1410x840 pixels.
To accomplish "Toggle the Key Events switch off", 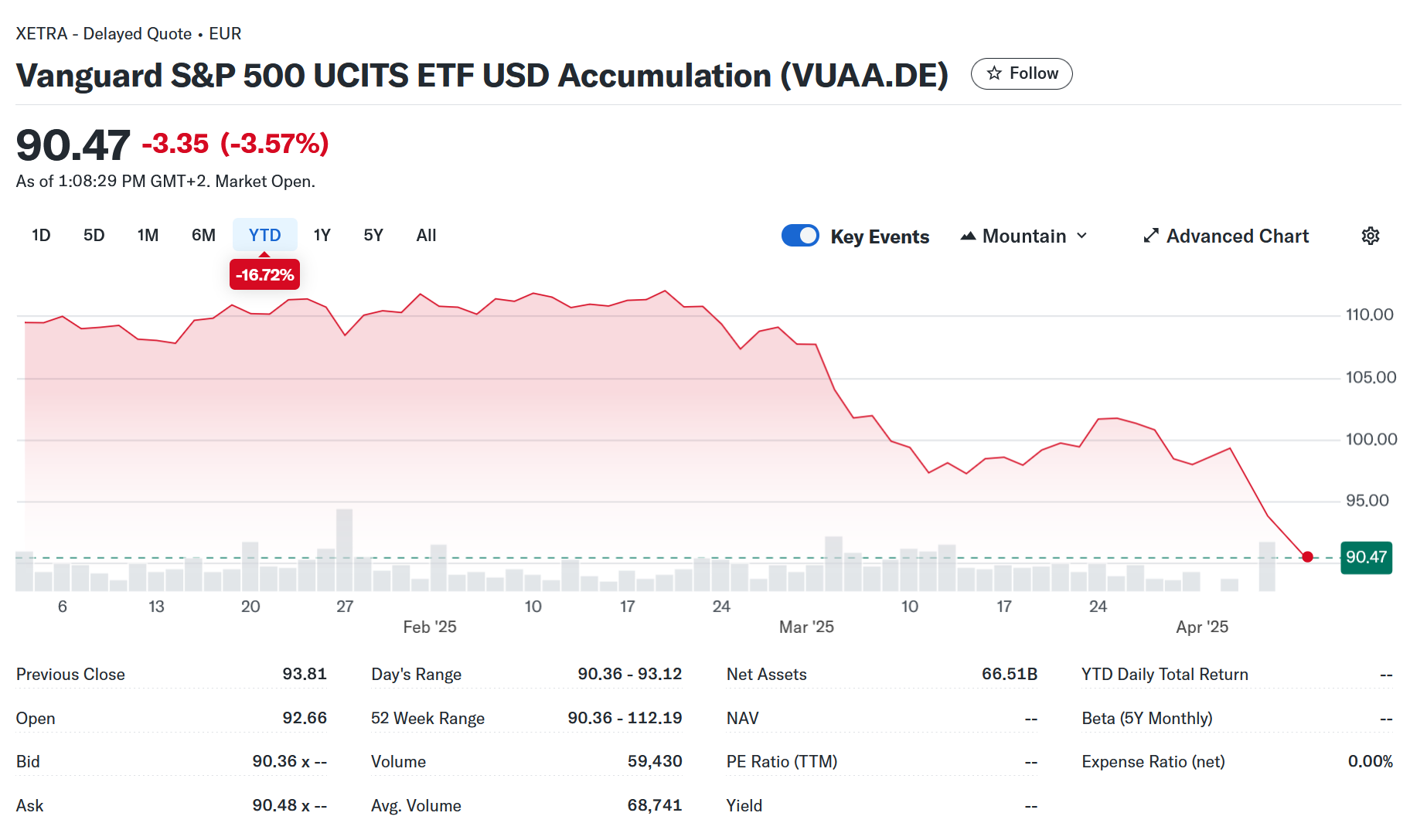I will tap(800, 236).
